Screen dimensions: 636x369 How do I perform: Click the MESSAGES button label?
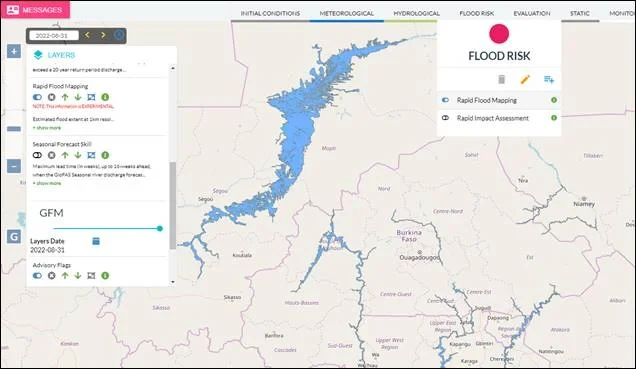pos(42,10)
